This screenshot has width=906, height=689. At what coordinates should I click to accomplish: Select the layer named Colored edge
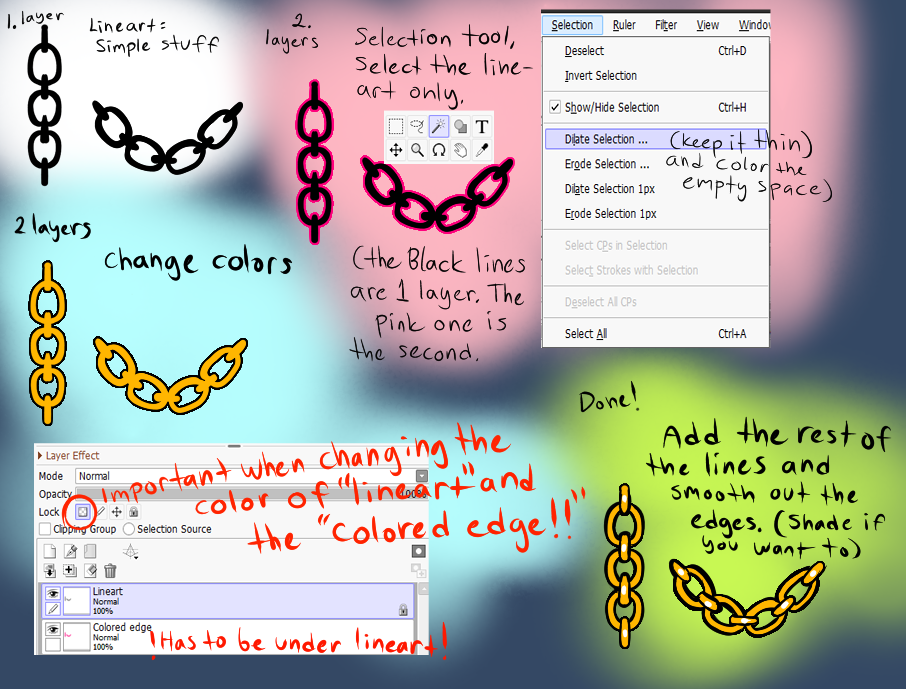point(228,636)
